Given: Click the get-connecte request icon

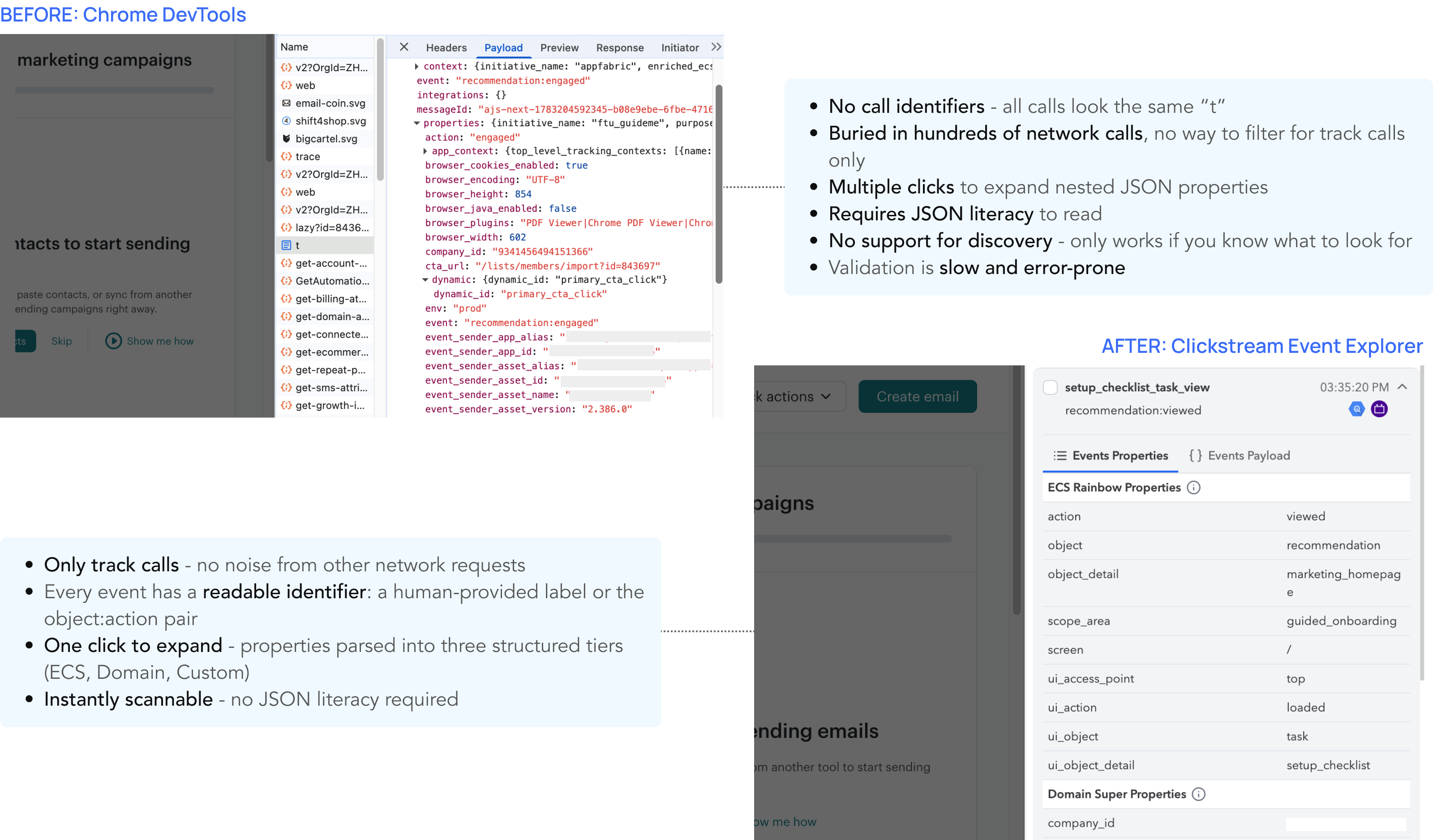Looking at the screenshot, I should tap(287, 334).
